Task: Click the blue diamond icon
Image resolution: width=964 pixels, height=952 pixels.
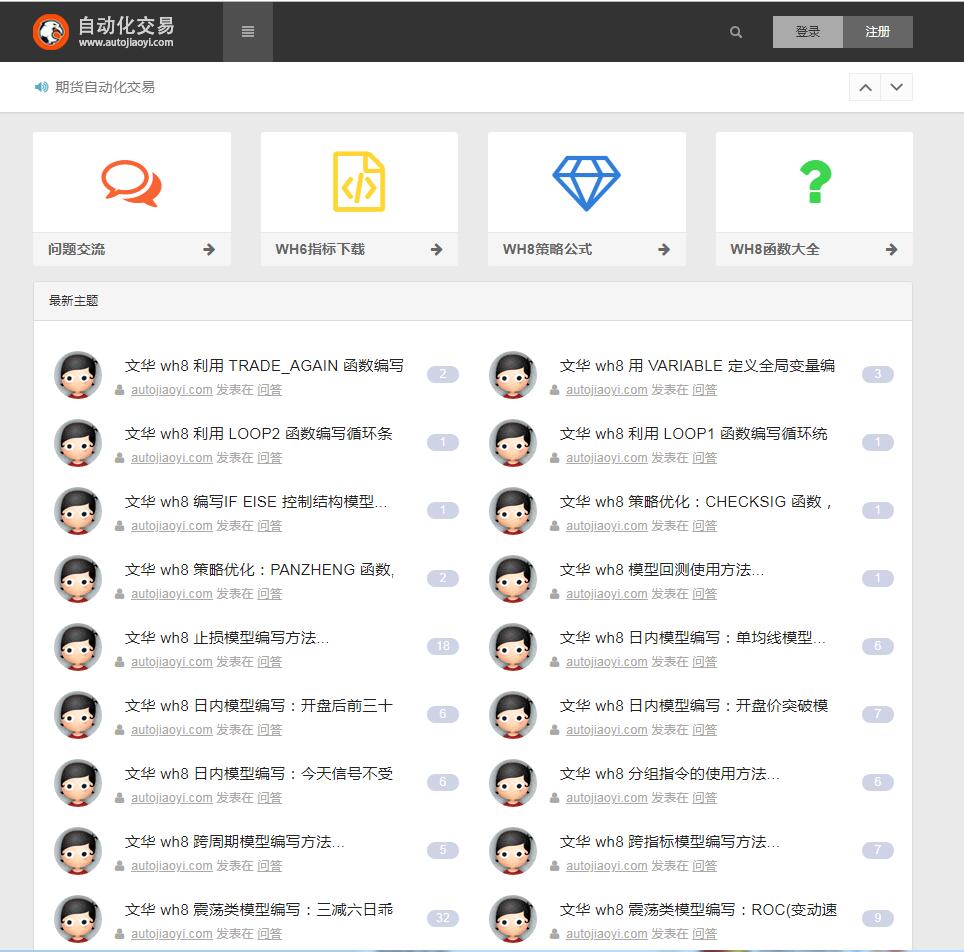Action: [587, 183]
